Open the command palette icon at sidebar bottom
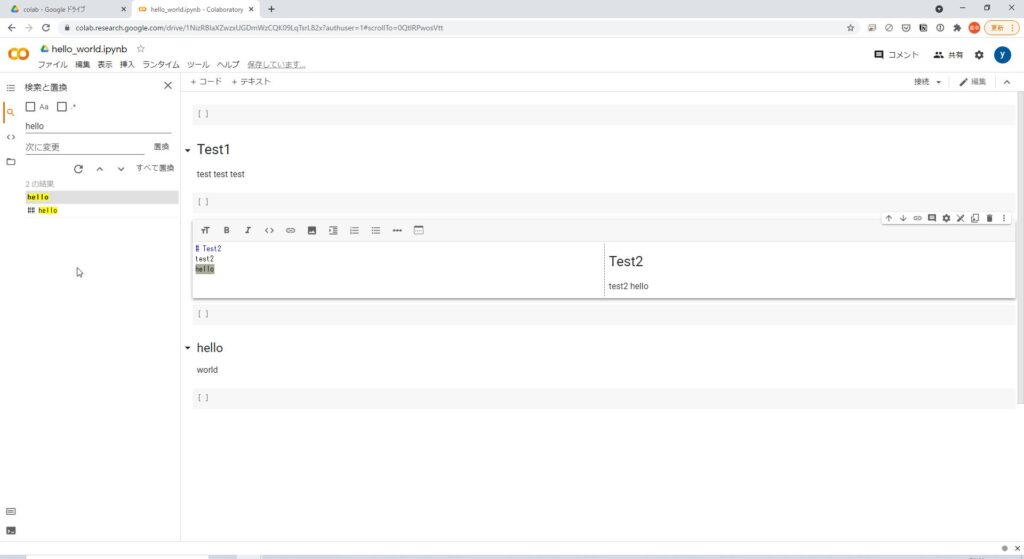Screen dimensions: 1024x559 coord(10,511)
